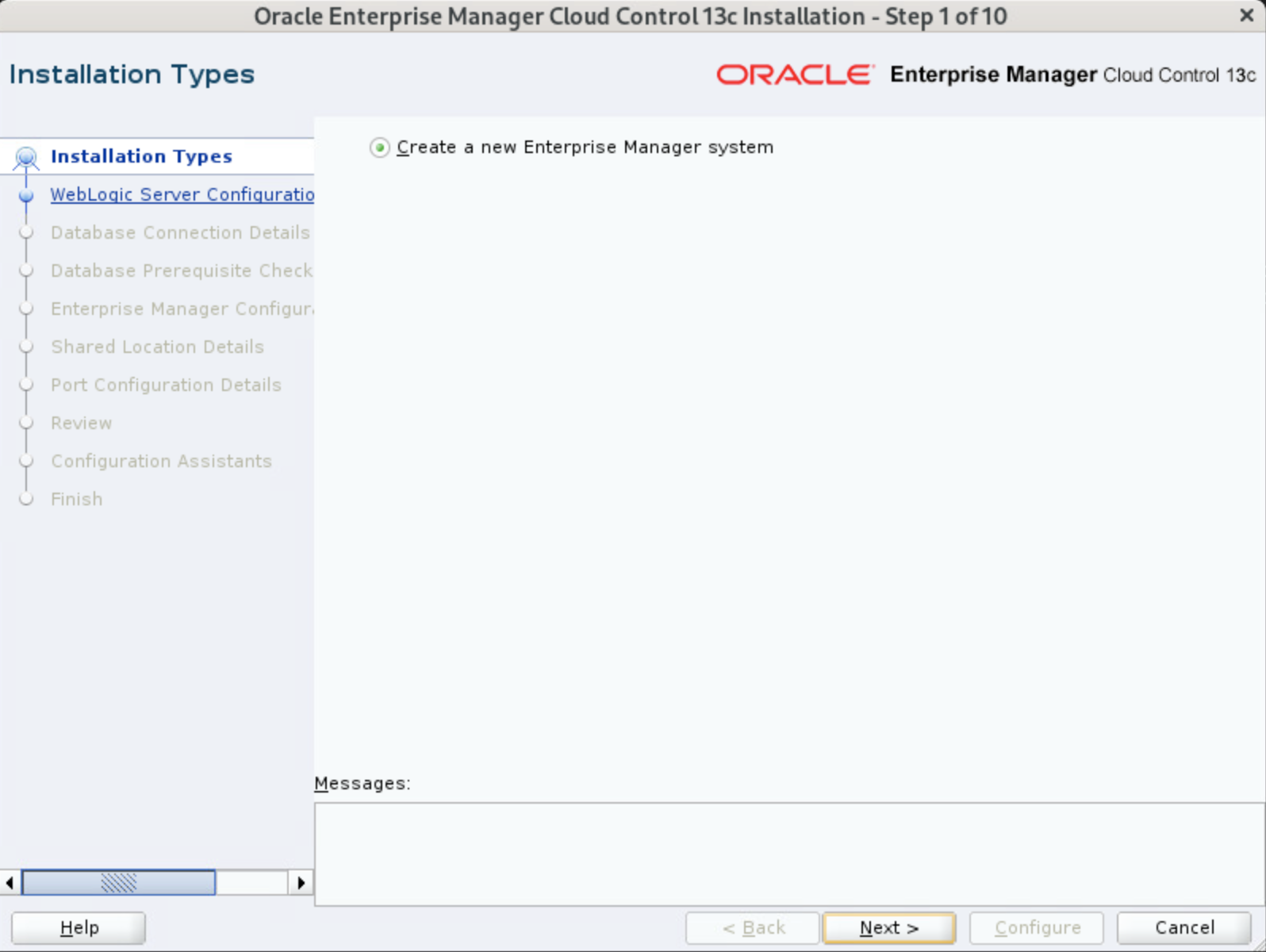Click the Configure button

pos(1037,927)
